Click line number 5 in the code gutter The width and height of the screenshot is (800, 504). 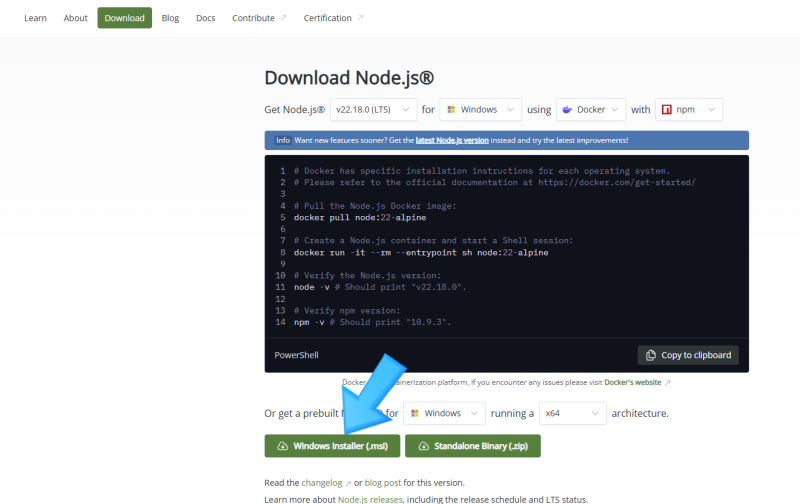coord(283,218)
